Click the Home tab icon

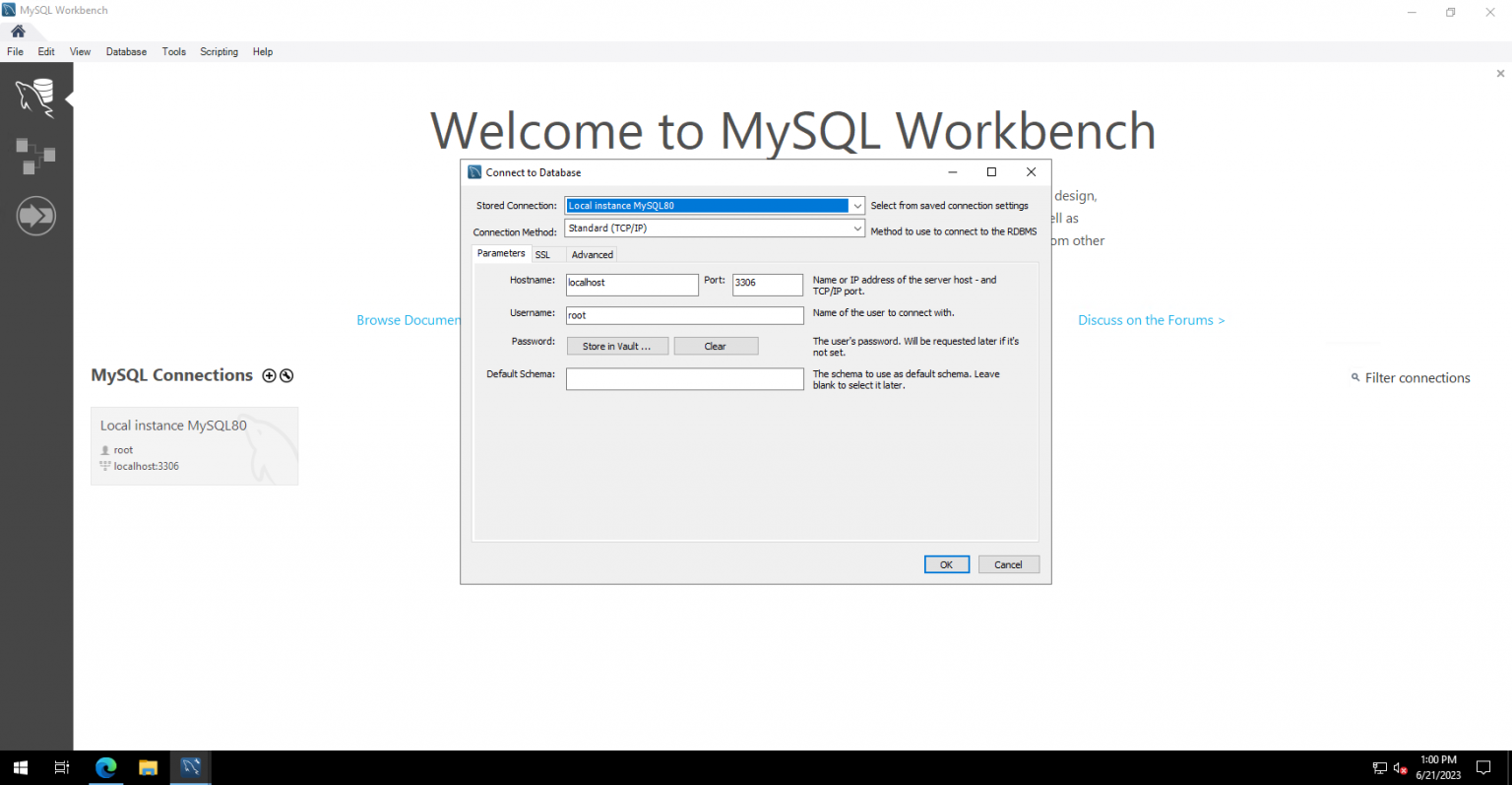(x=18, y=32)
